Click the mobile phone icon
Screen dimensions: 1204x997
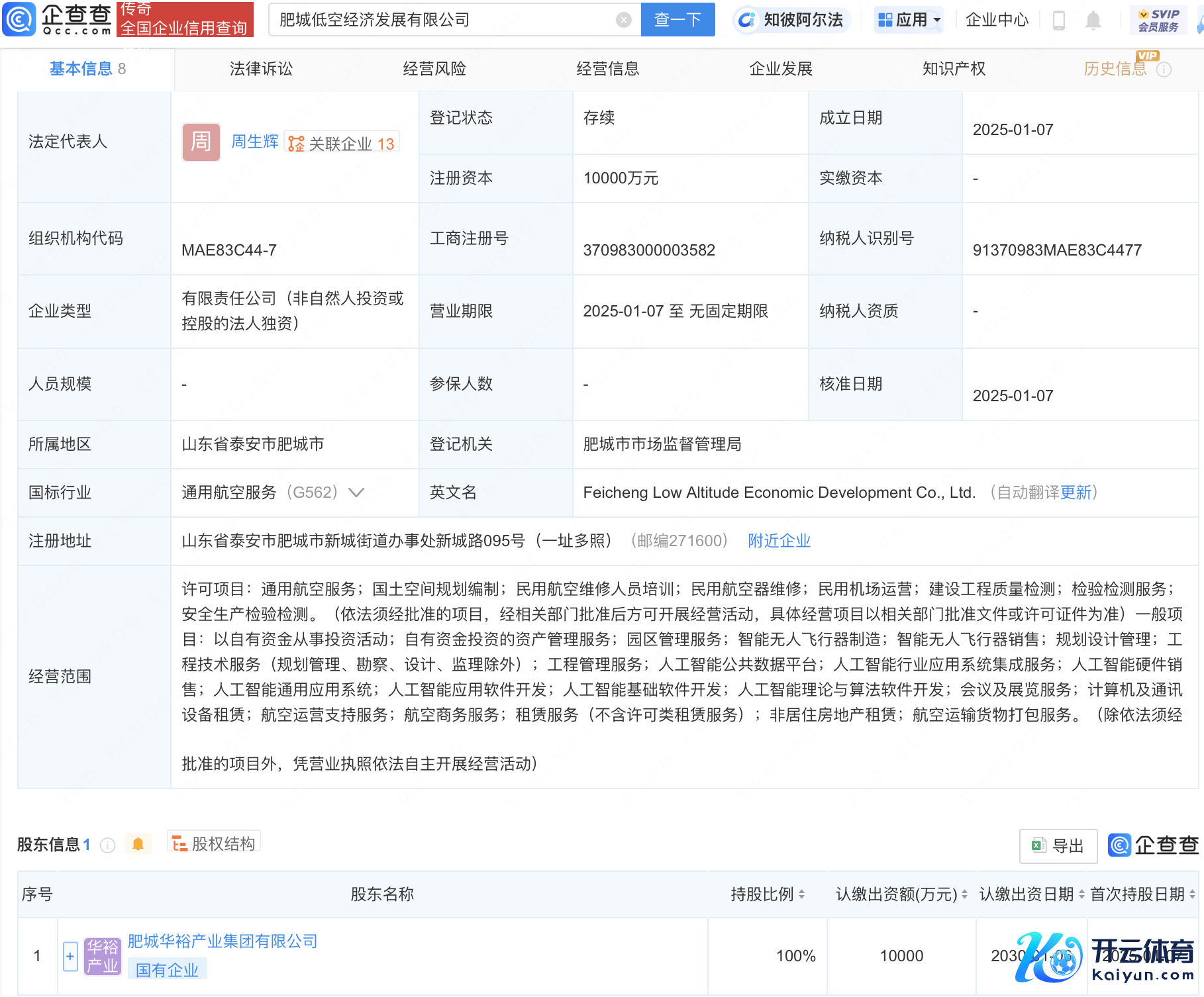coord(1058,21)
